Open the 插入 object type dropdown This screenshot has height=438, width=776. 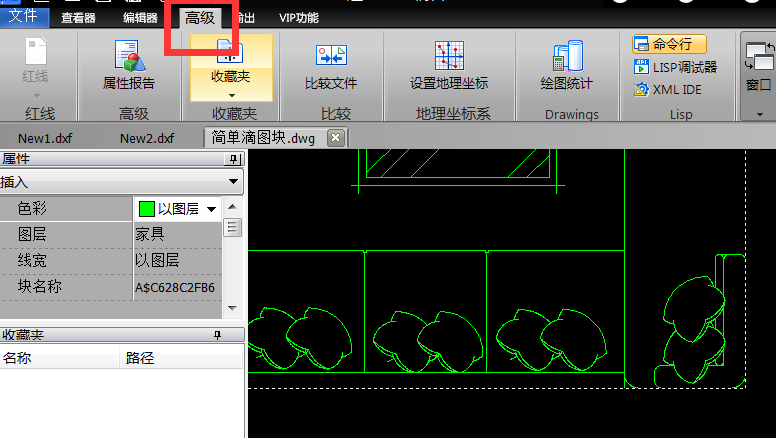[x=122, y=182]
